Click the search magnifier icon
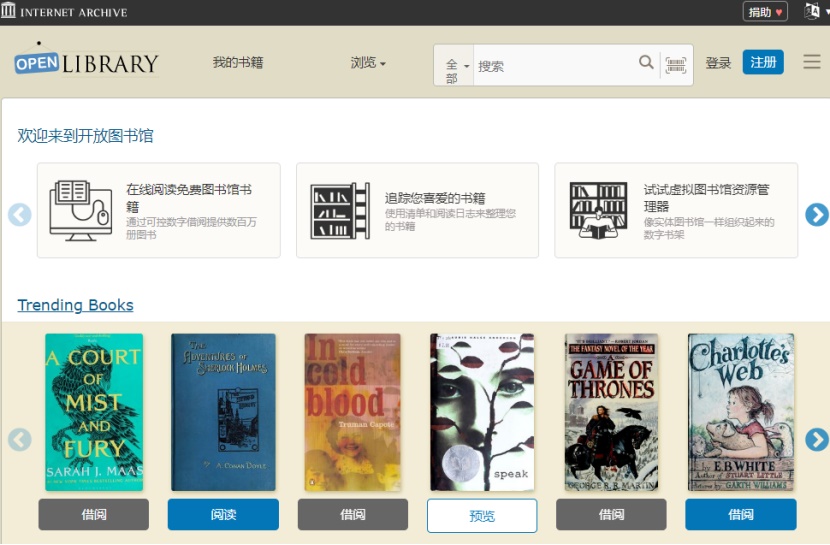 tap(646, 63)
